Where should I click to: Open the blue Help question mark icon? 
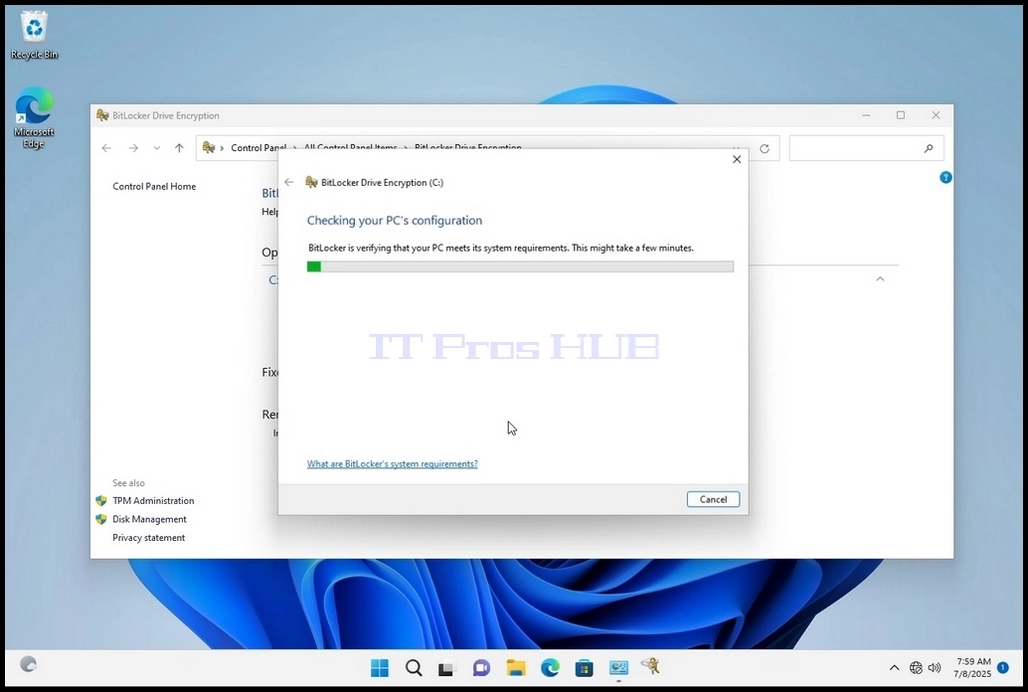(x=945, y=177)
